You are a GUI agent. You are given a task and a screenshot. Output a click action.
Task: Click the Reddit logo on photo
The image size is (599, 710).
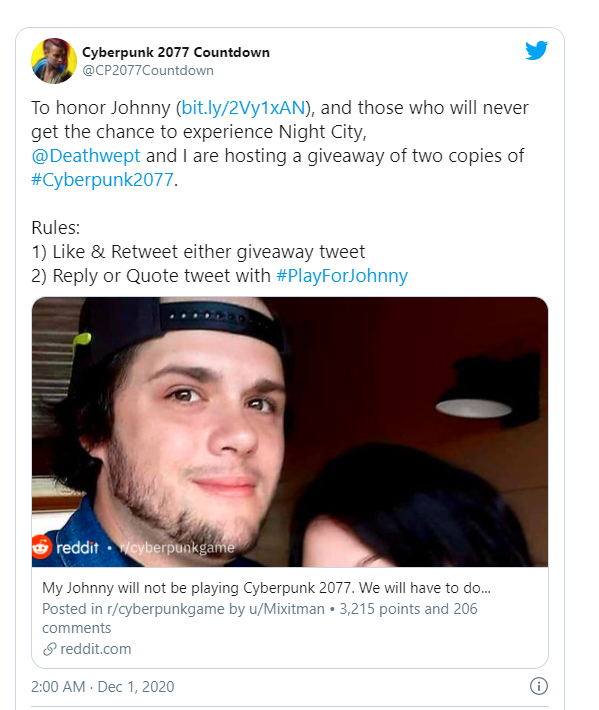42,547
